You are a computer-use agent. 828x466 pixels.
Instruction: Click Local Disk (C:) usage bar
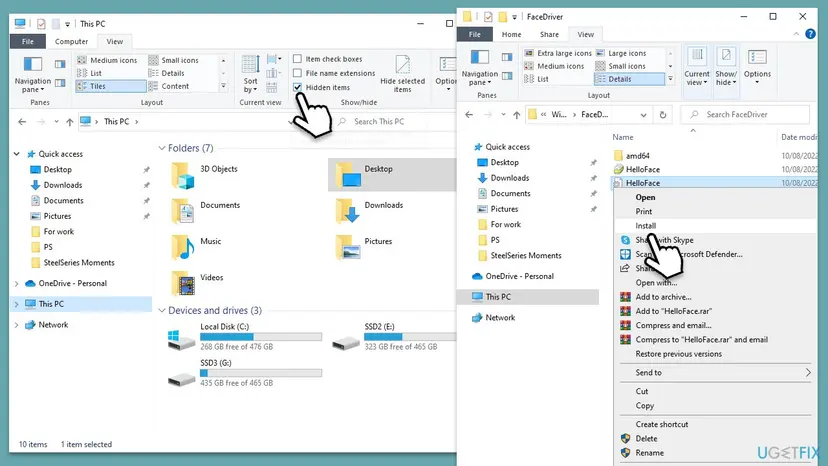pyautogui.click(x=261, y=337)
